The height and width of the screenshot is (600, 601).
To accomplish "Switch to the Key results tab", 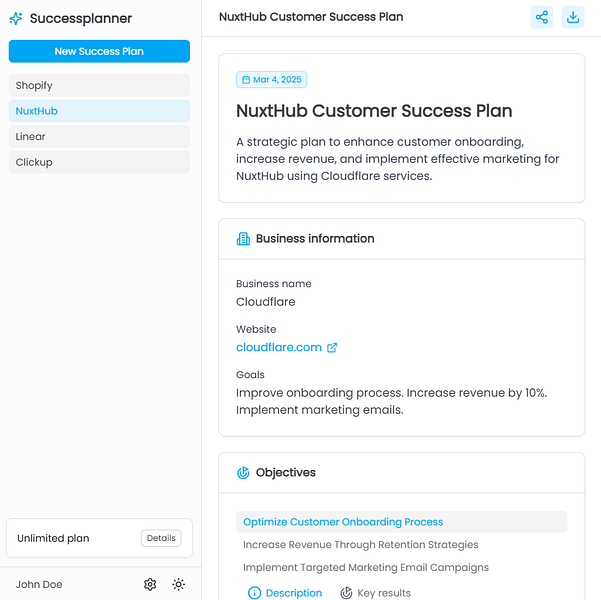I will point(376,593).
